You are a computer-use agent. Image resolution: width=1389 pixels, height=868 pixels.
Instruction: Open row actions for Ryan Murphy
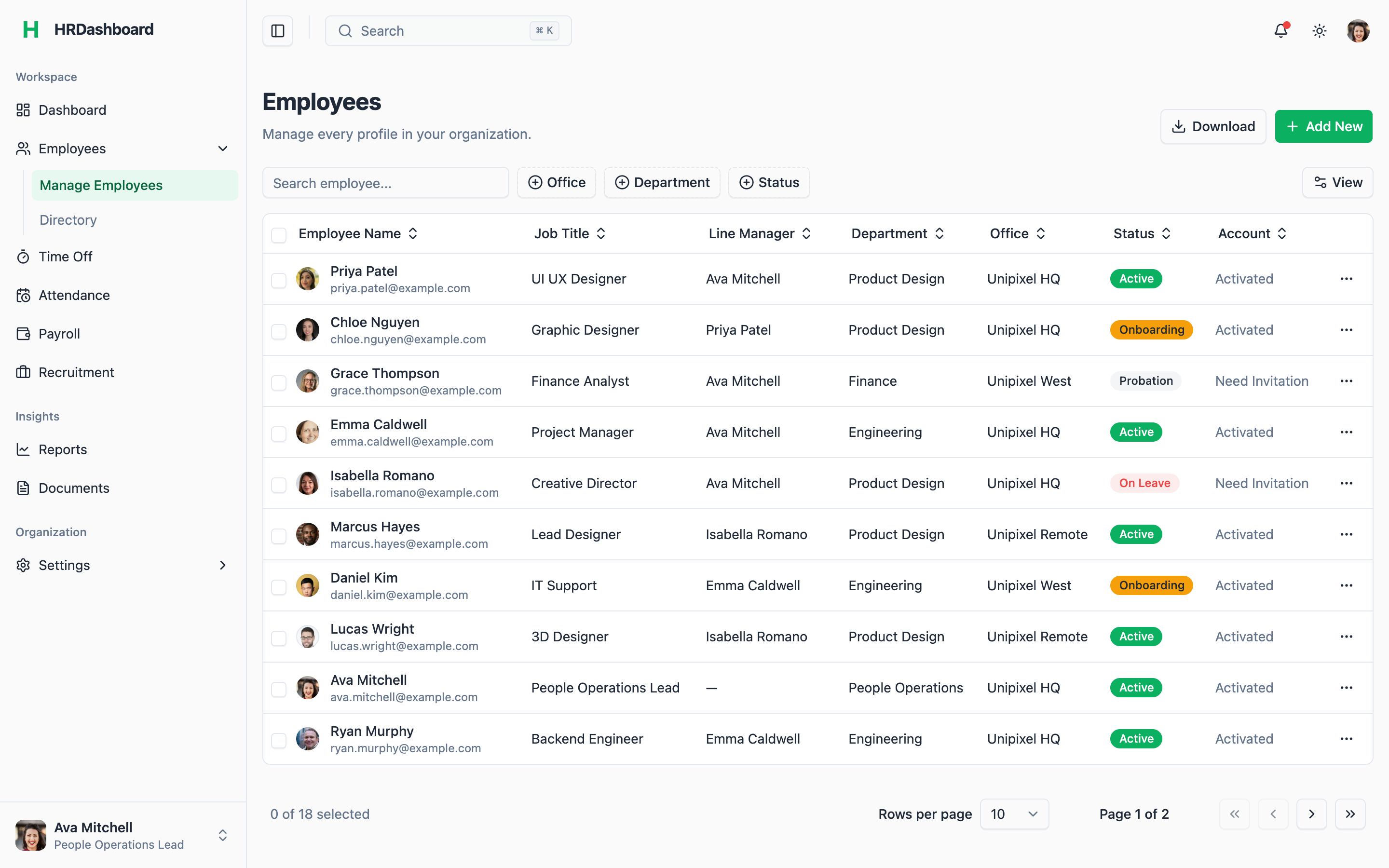click(x=1346, y=739)
